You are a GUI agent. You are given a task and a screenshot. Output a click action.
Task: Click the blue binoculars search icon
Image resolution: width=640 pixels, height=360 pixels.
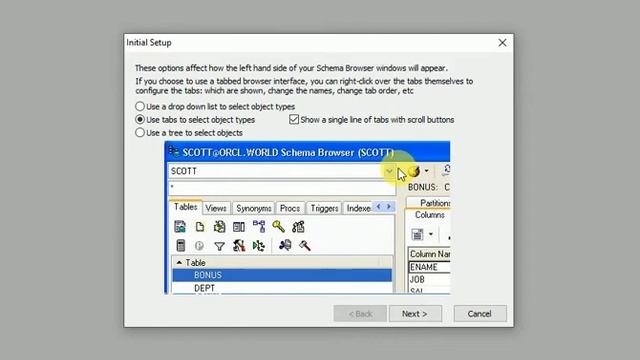pyautogui.click(x=285, y=245)
